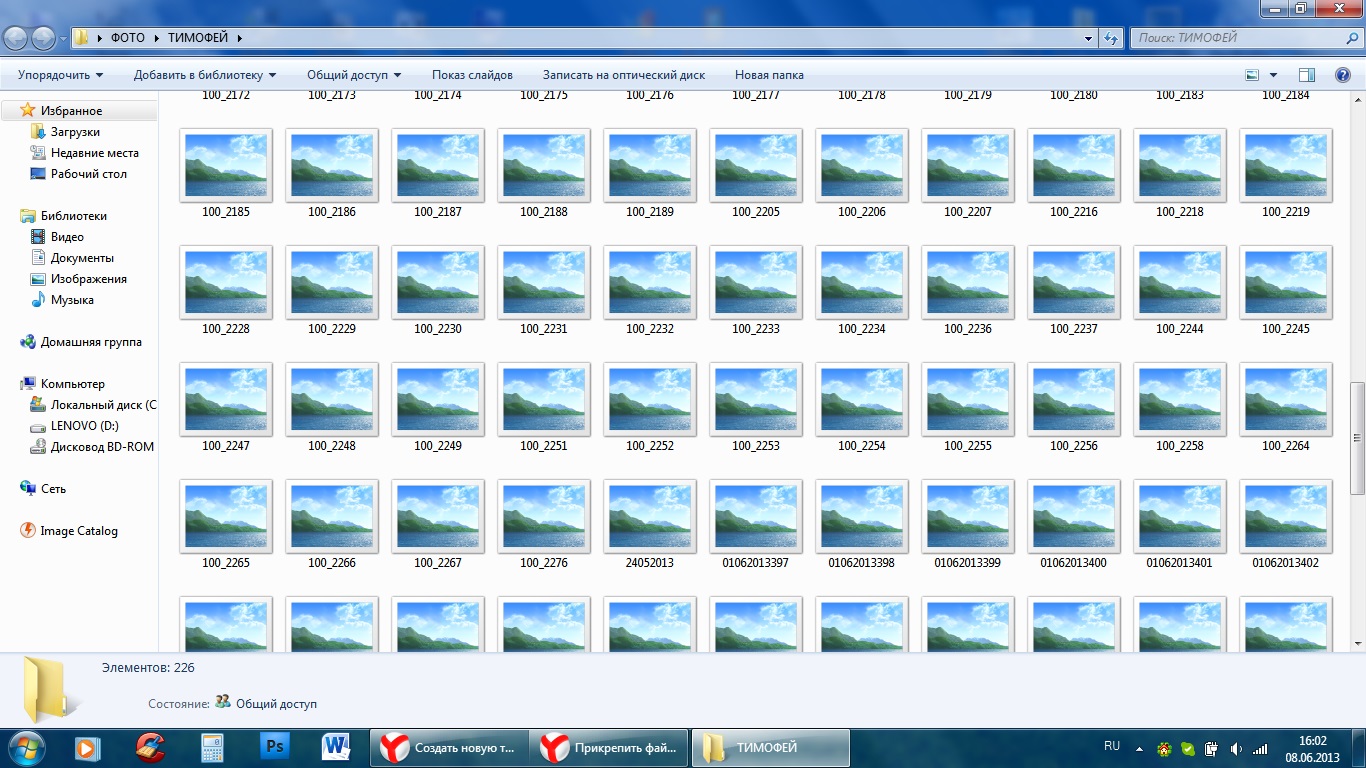Open the Упорядочить dropdown menu

(60, 75)
